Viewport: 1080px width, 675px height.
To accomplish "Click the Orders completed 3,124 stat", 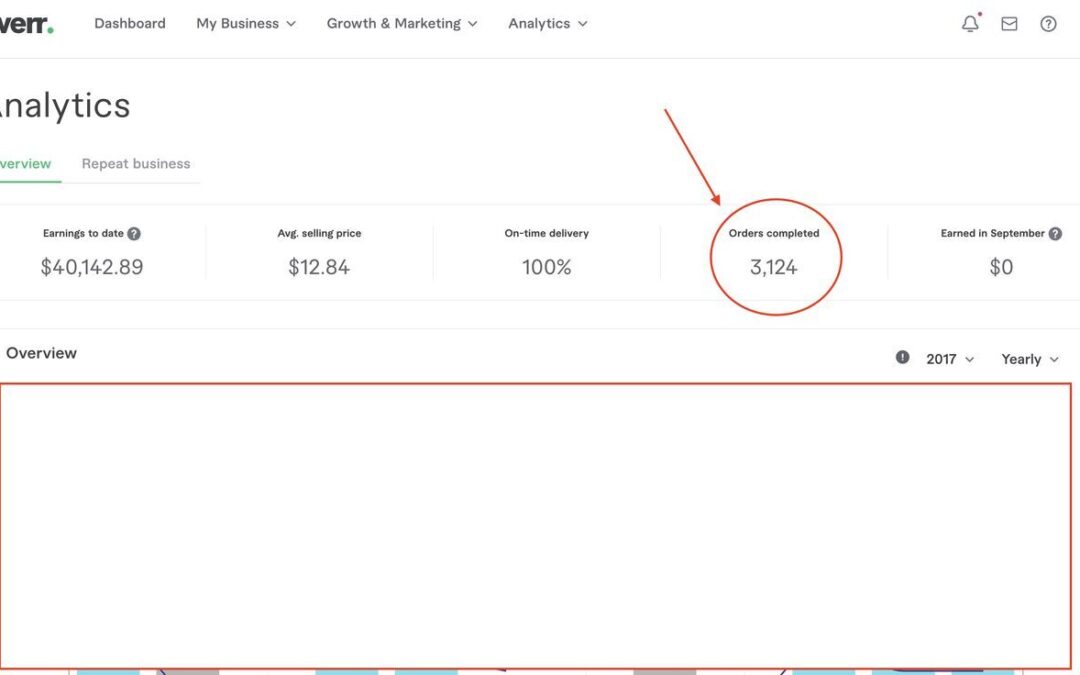I will 774,267.
